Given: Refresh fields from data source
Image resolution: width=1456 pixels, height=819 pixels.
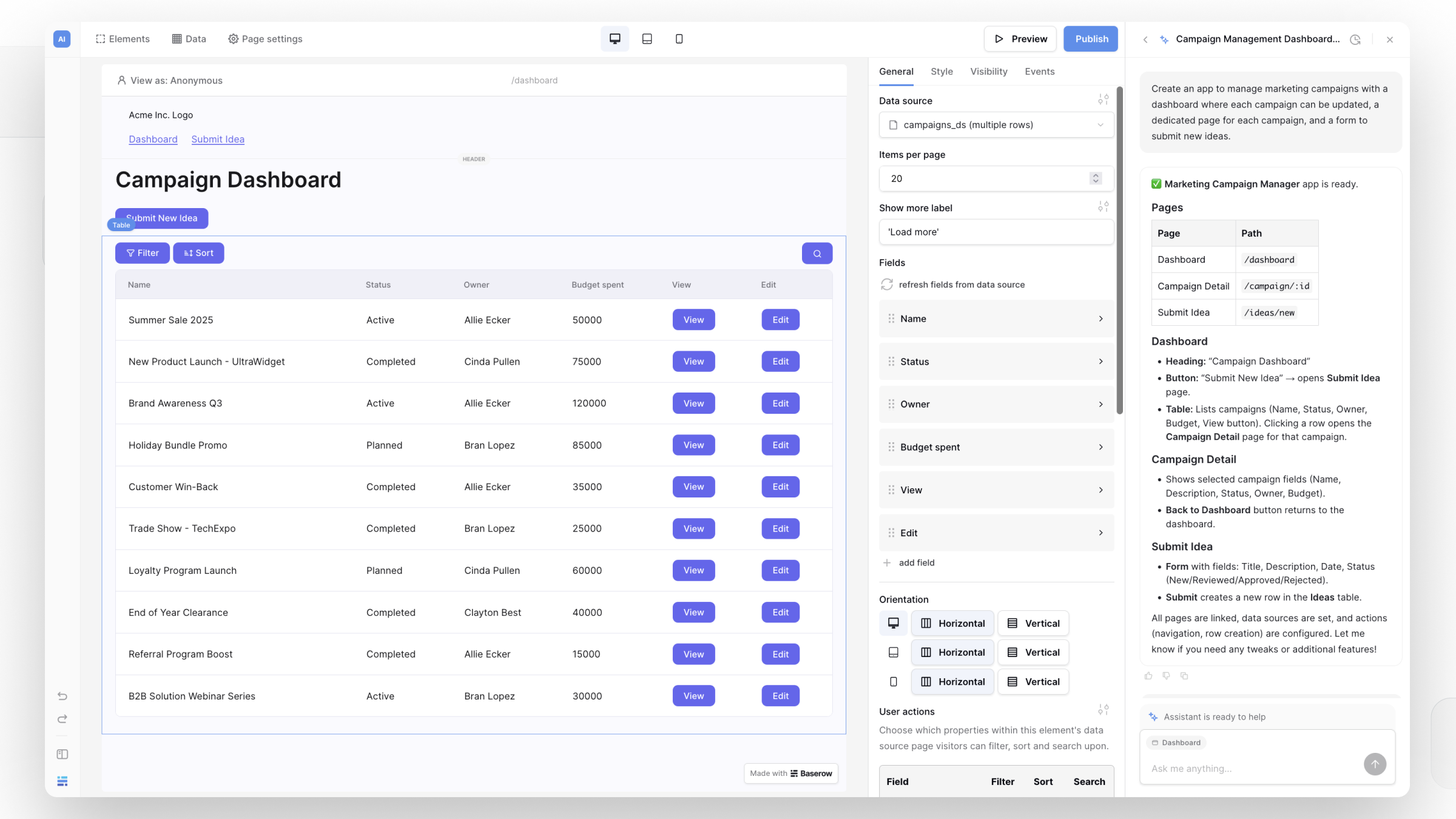Looking at the screenshot, I should (962, 284).
